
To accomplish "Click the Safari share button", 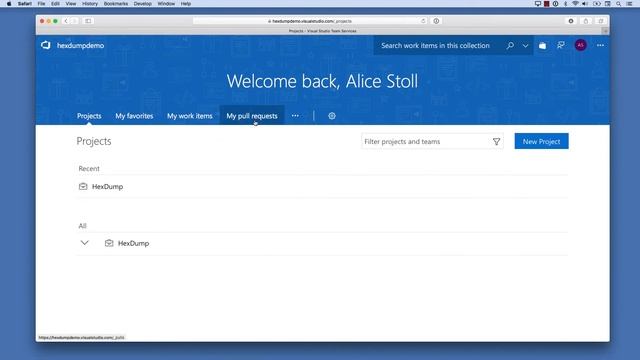I will (586, 21).
